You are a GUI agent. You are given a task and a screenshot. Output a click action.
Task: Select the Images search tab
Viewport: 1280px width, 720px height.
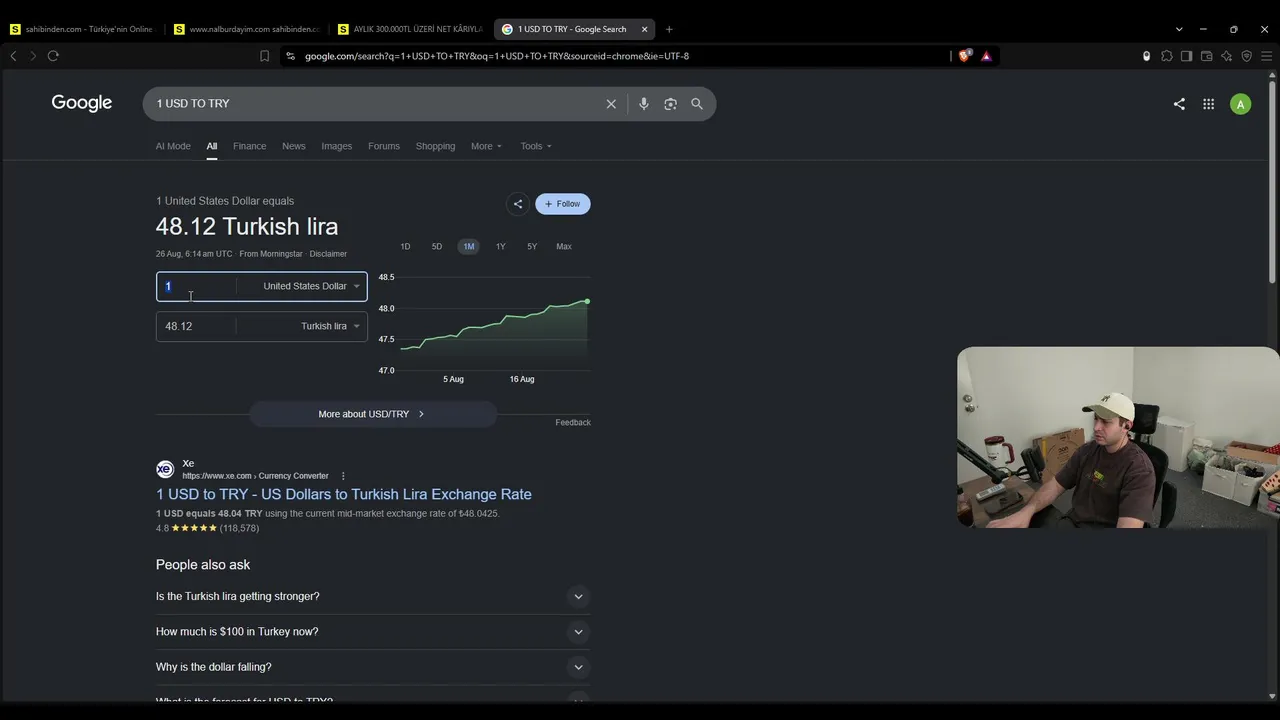tap(337, 146)
